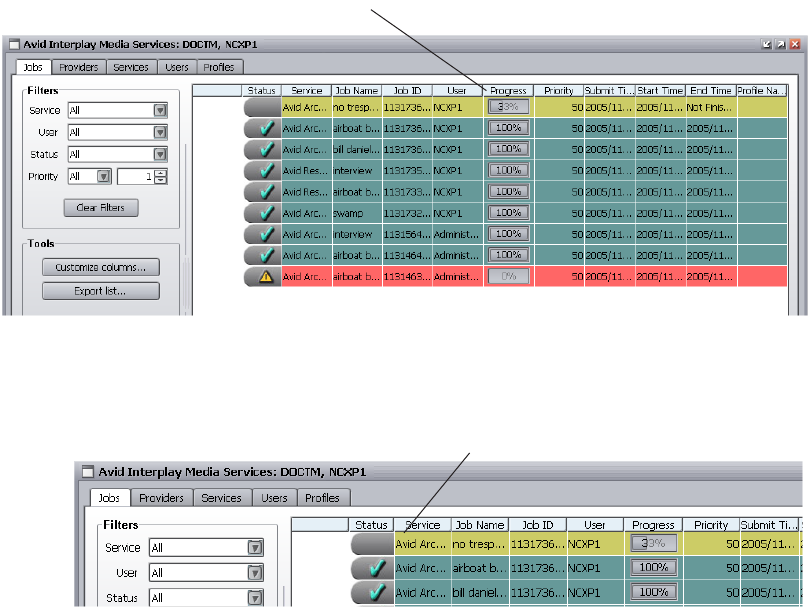This screenshot has height=609, width=810.
Task: Click the Clear Filters button
Action: (101, 208)
